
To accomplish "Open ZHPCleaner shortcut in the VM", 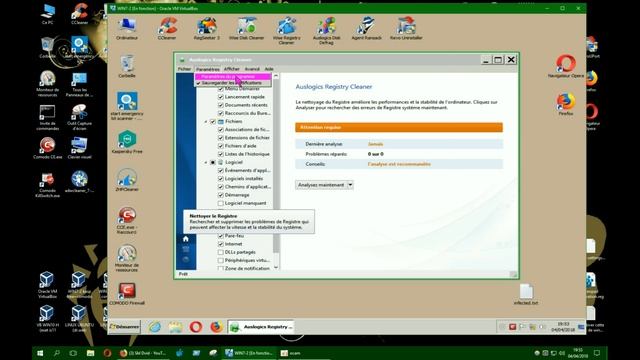I will 127,180.
